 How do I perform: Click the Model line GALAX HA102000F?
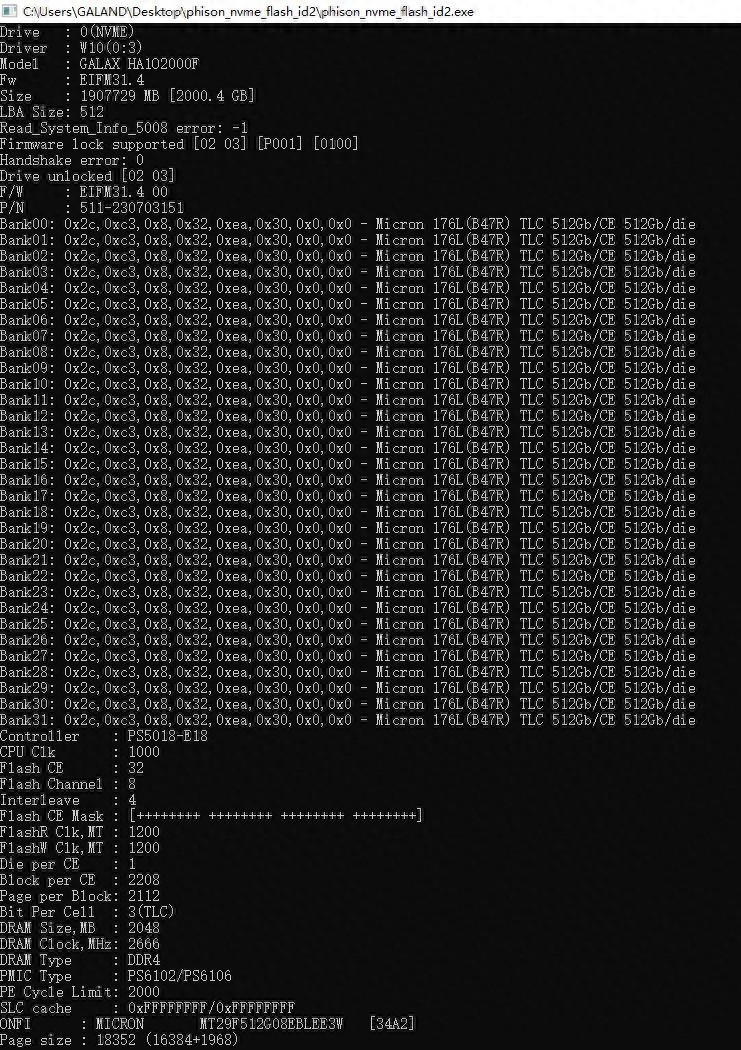(x=99, y=64)
